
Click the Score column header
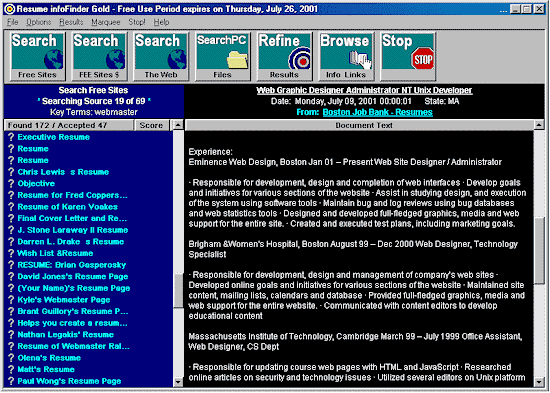[151, 125]
